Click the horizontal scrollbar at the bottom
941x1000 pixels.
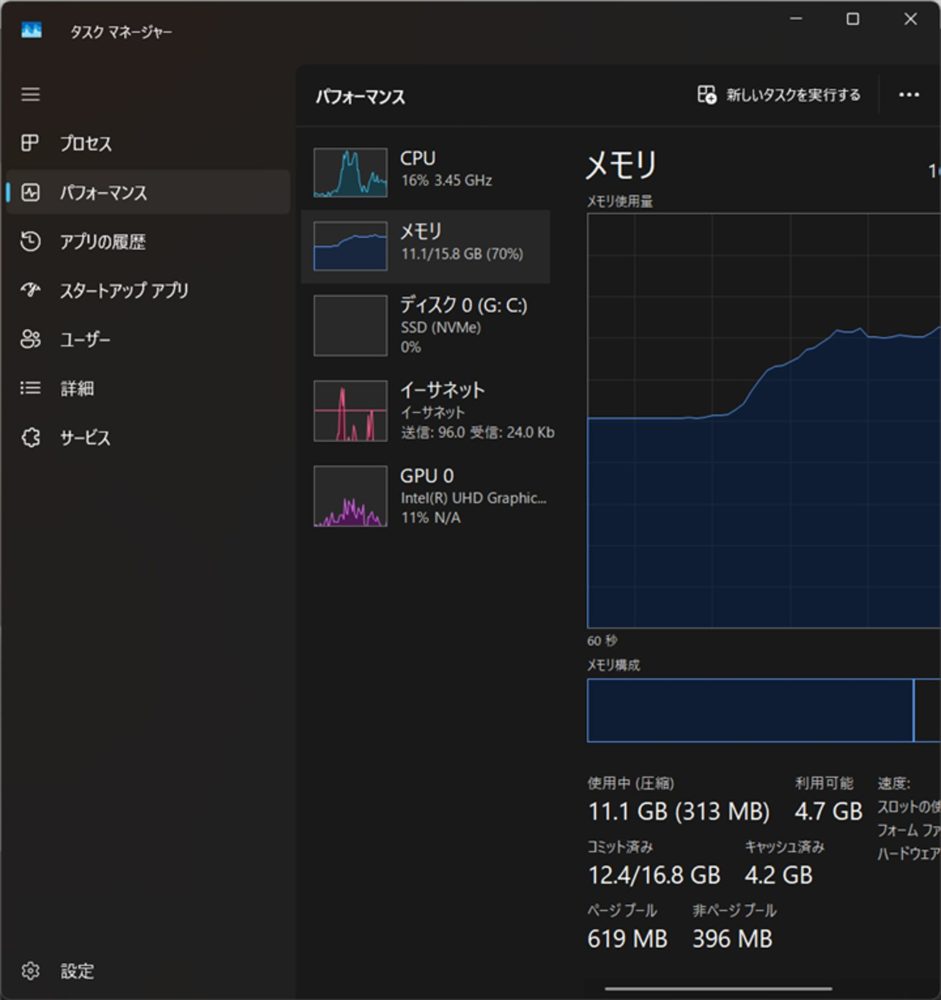coord(718,989)
